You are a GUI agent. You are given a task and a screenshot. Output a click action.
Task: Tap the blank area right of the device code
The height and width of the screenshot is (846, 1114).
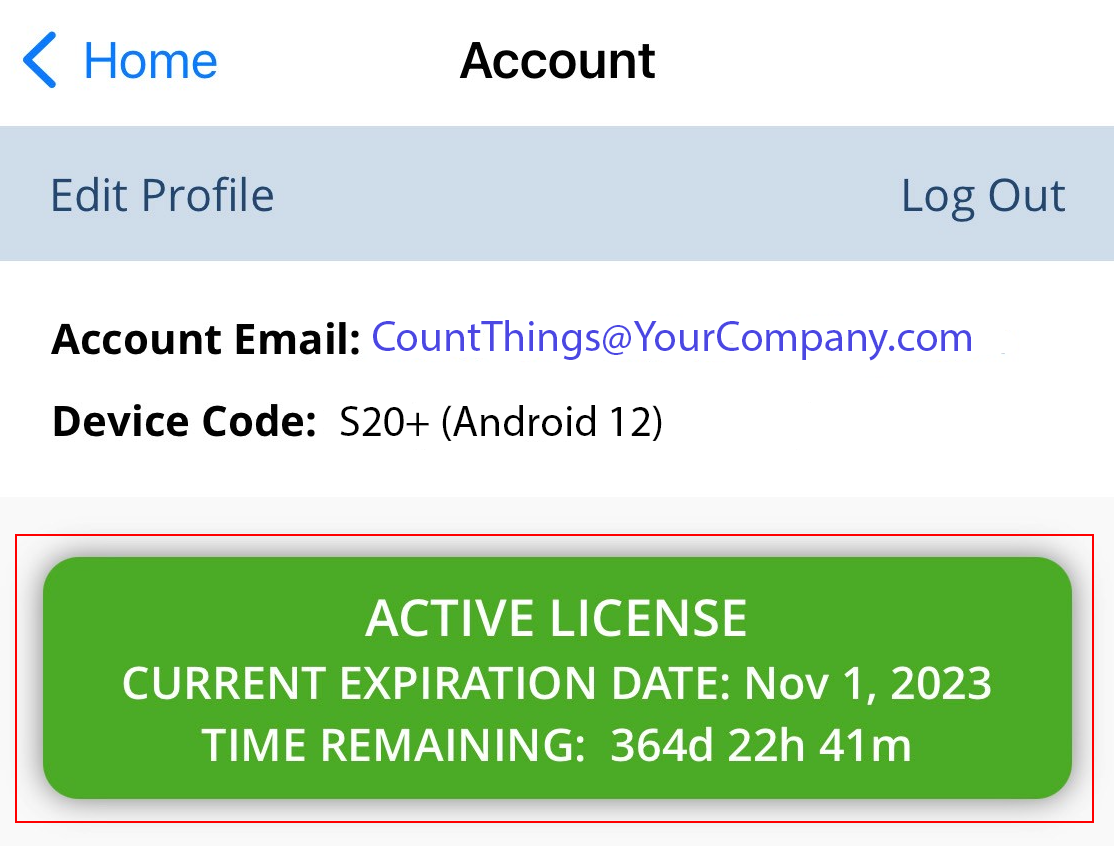(880, 422)
